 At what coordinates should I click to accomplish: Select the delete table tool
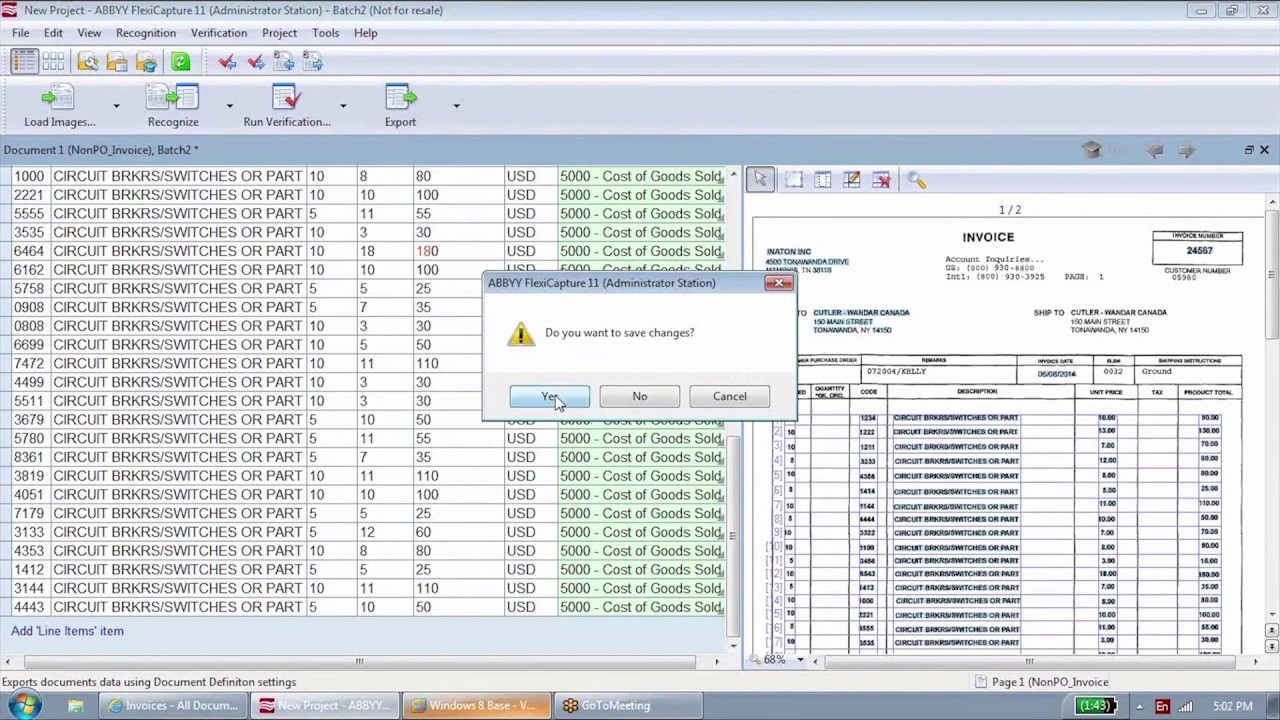coord(881,180)
